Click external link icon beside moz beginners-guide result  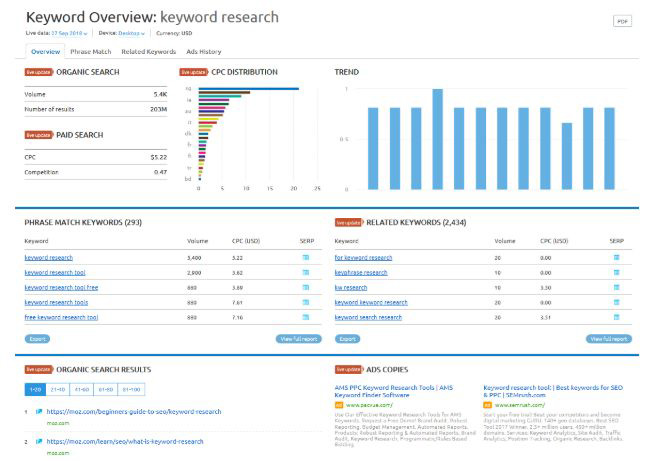click(x=39, y=411)
